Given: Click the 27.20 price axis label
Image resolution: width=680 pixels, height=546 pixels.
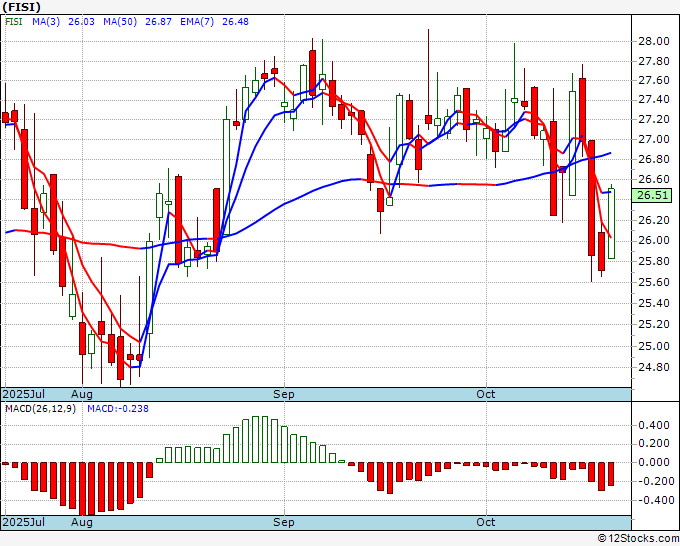Looking at the screenshot, I should click(x=654, y=119).
